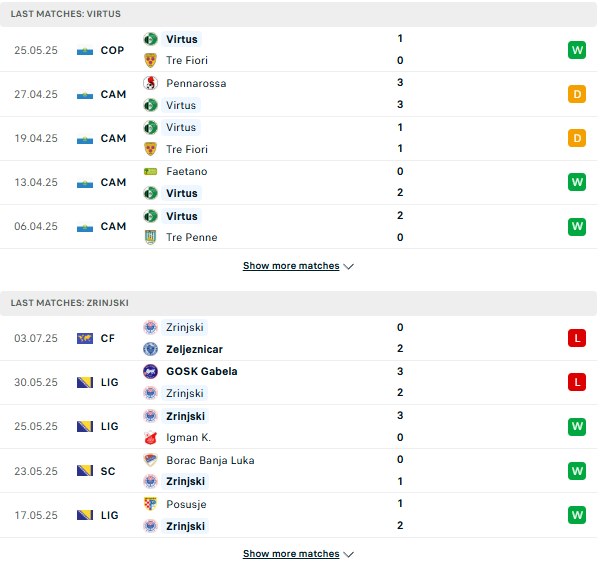Click the Posusje team crest icon
The width and height of the screenshot is (601, 568).
151,504
